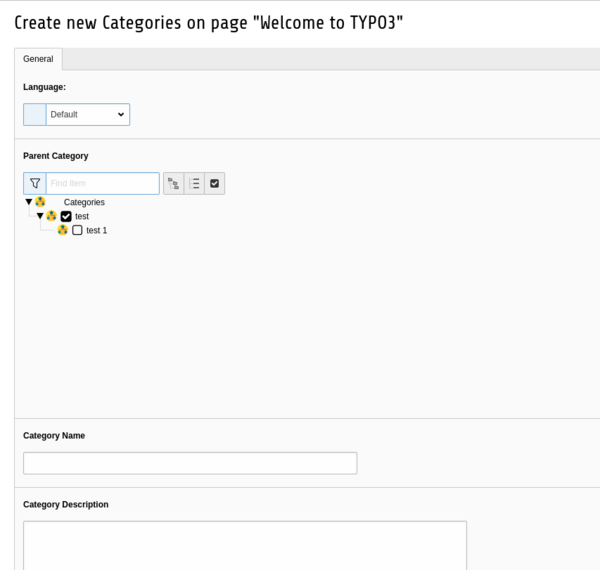Click the category icon beside test
The image size is (600, 570).
(x=52, y=216)
